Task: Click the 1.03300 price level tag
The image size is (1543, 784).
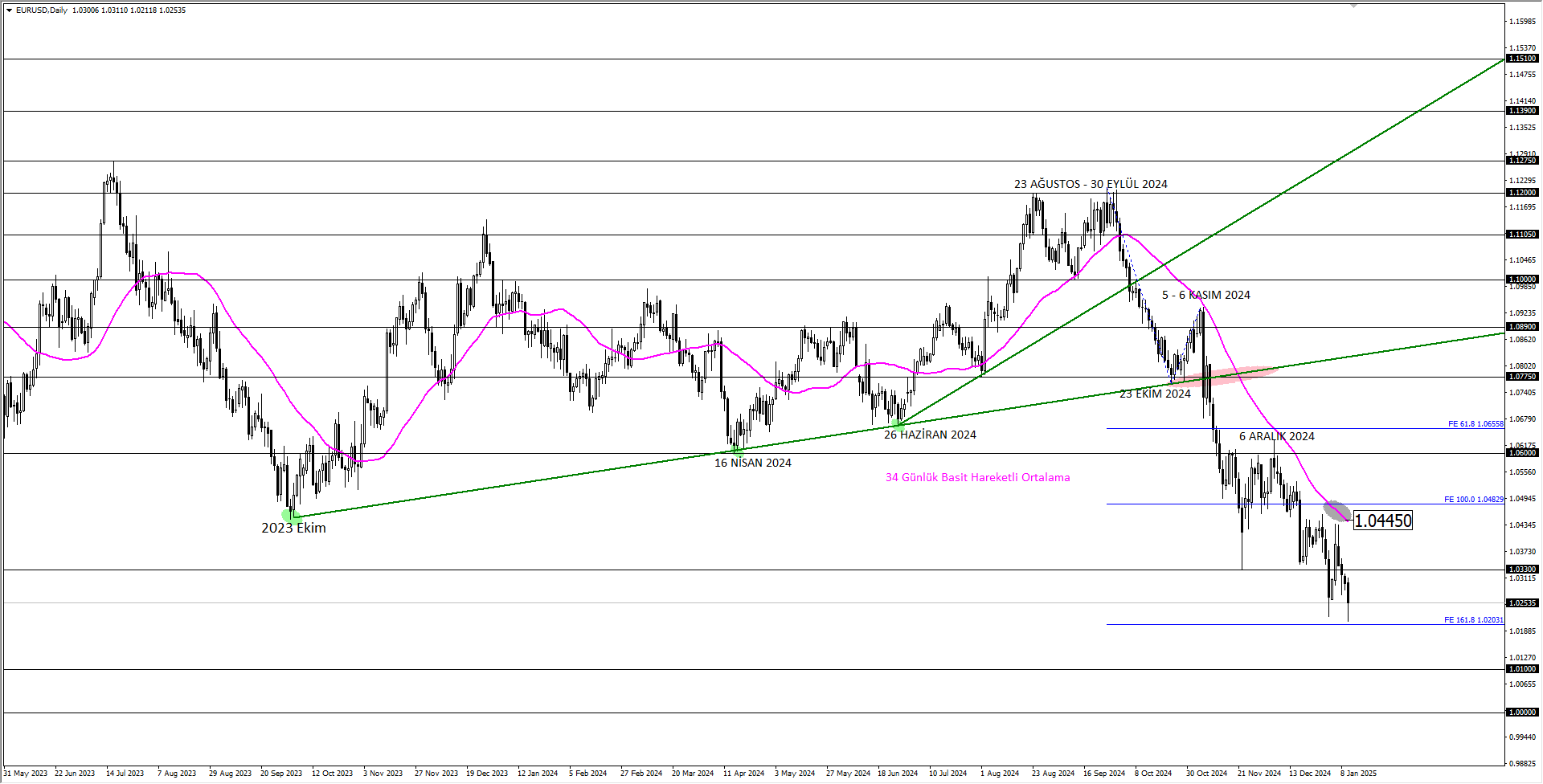Action: pos(1522,570)
